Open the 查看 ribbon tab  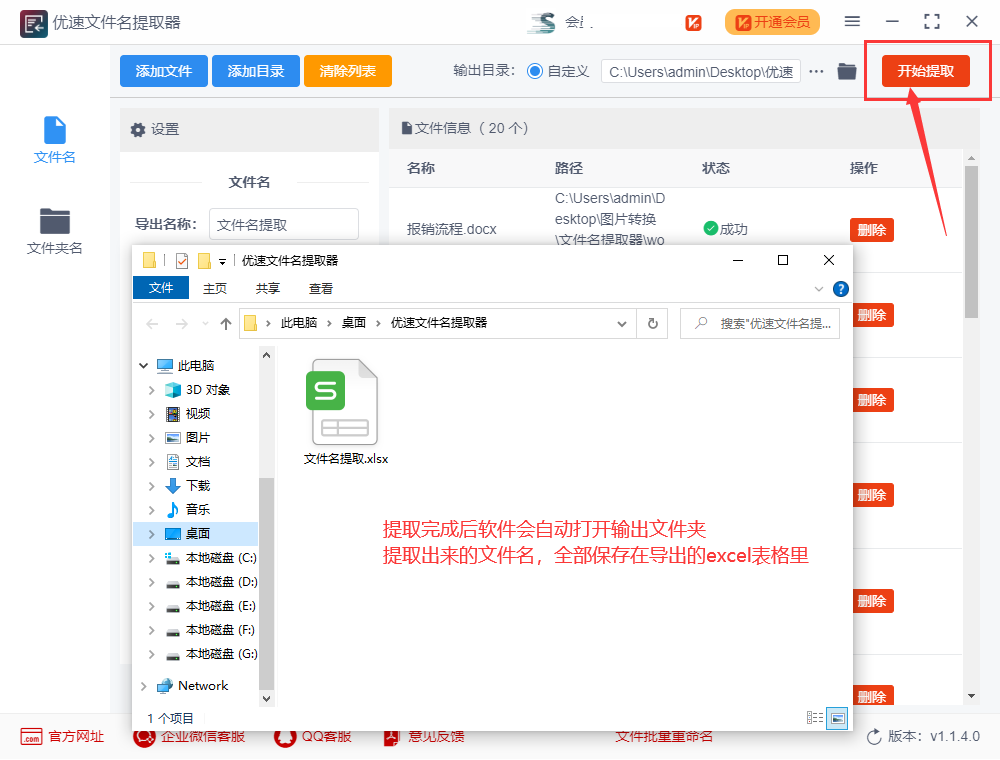coord(321,289)
